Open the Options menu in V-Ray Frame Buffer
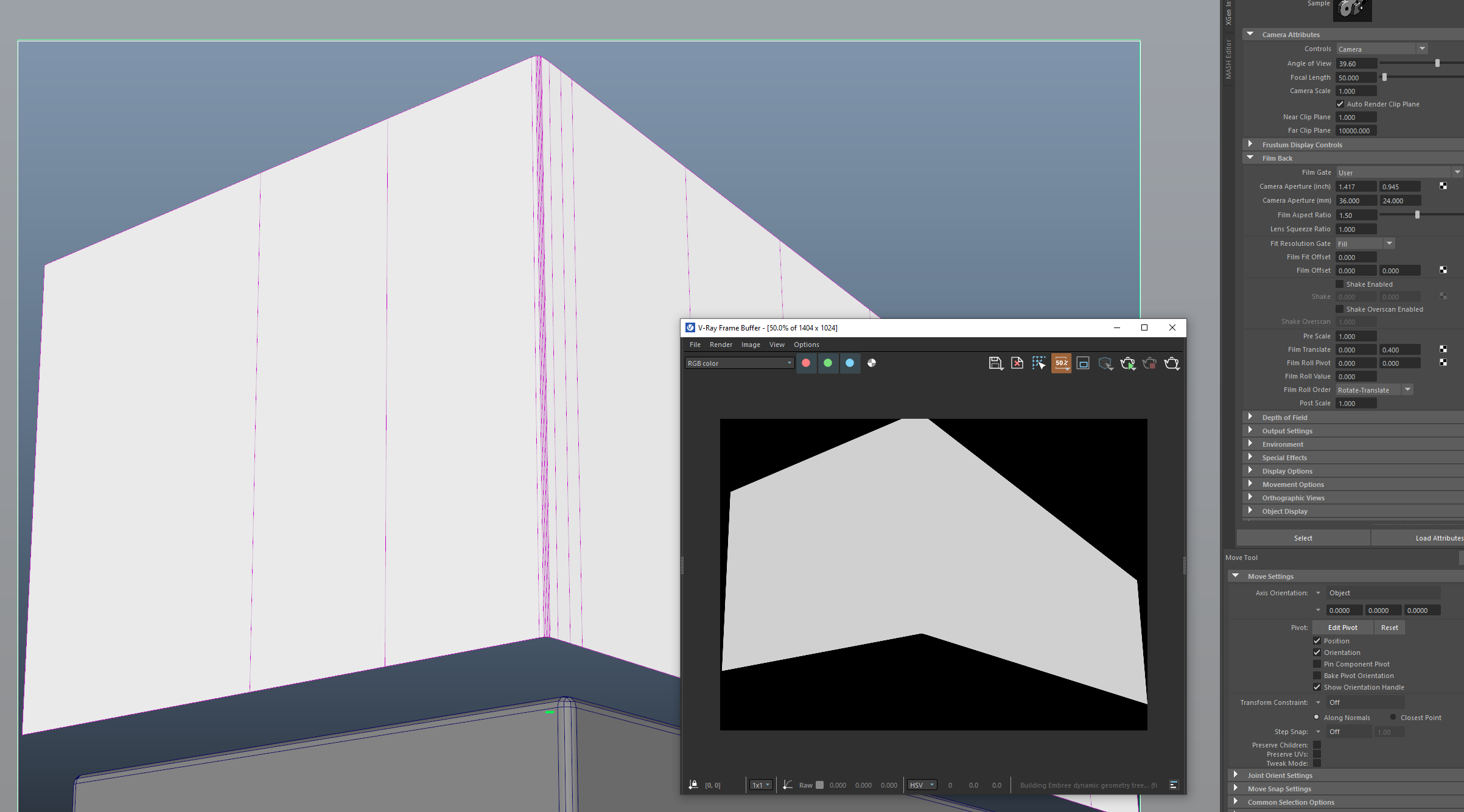Image resolution: width=1464 pixels, height=812 pixels. pos(806,345)
